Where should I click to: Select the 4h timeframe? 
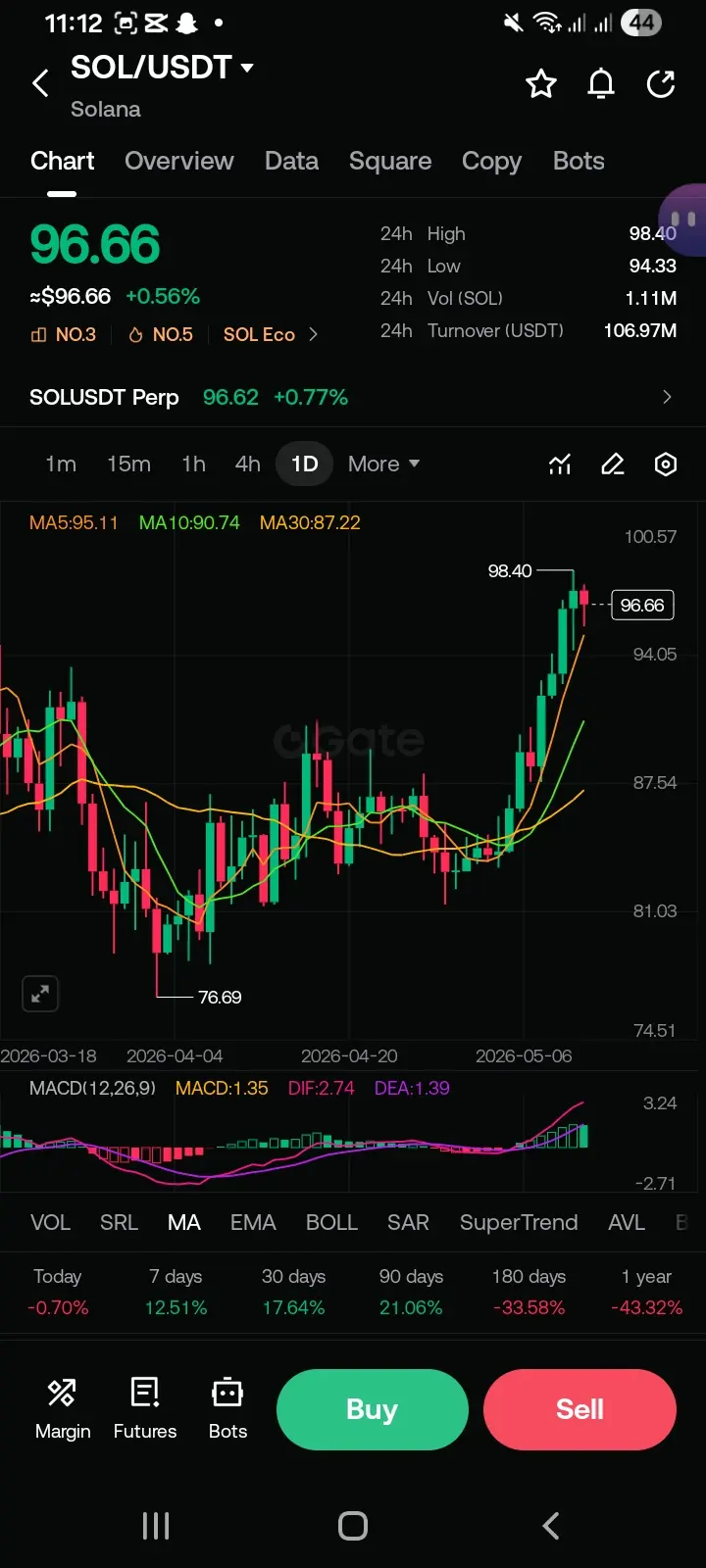[x=248, y=464]
